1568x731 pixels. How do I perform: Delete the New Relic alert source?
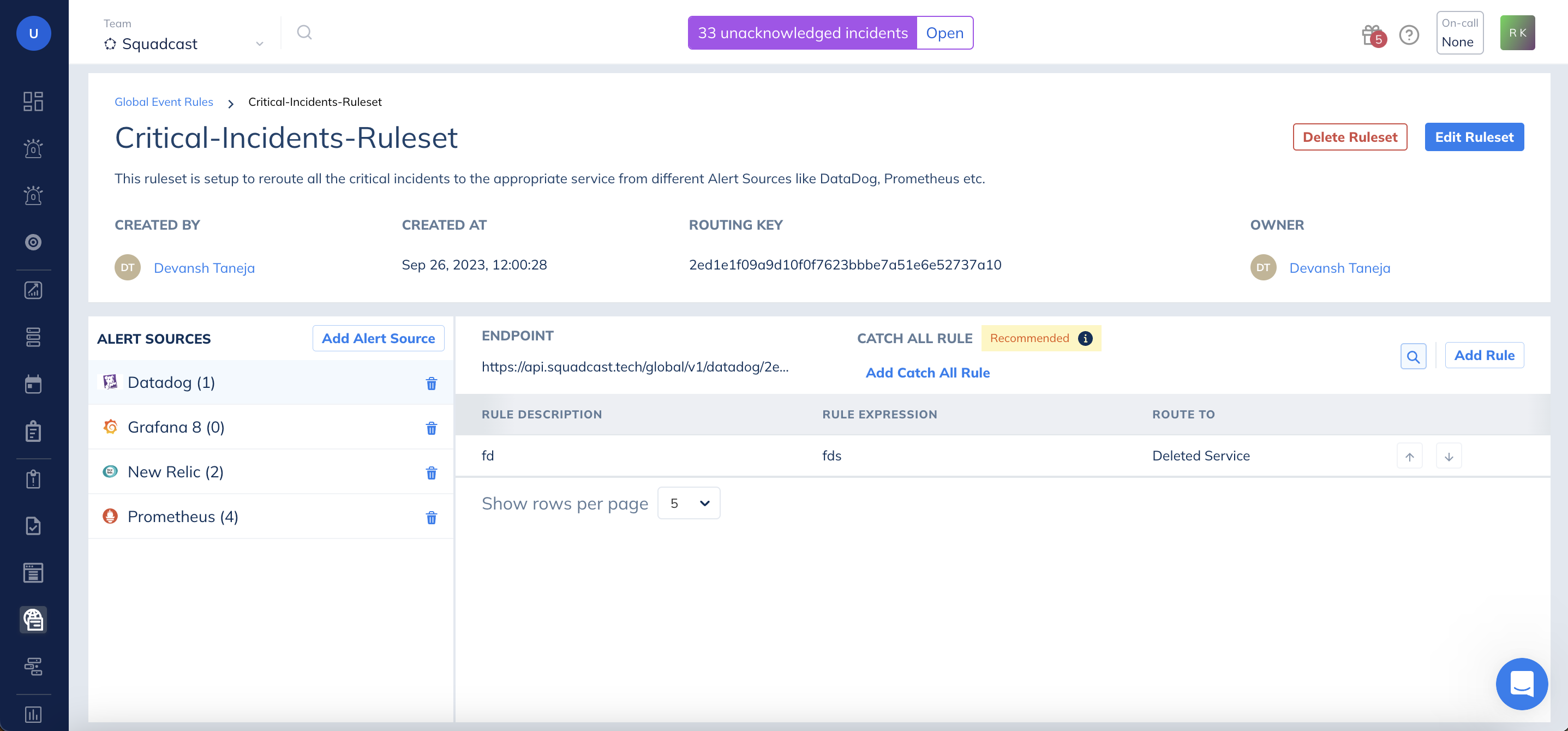[432, 473]
